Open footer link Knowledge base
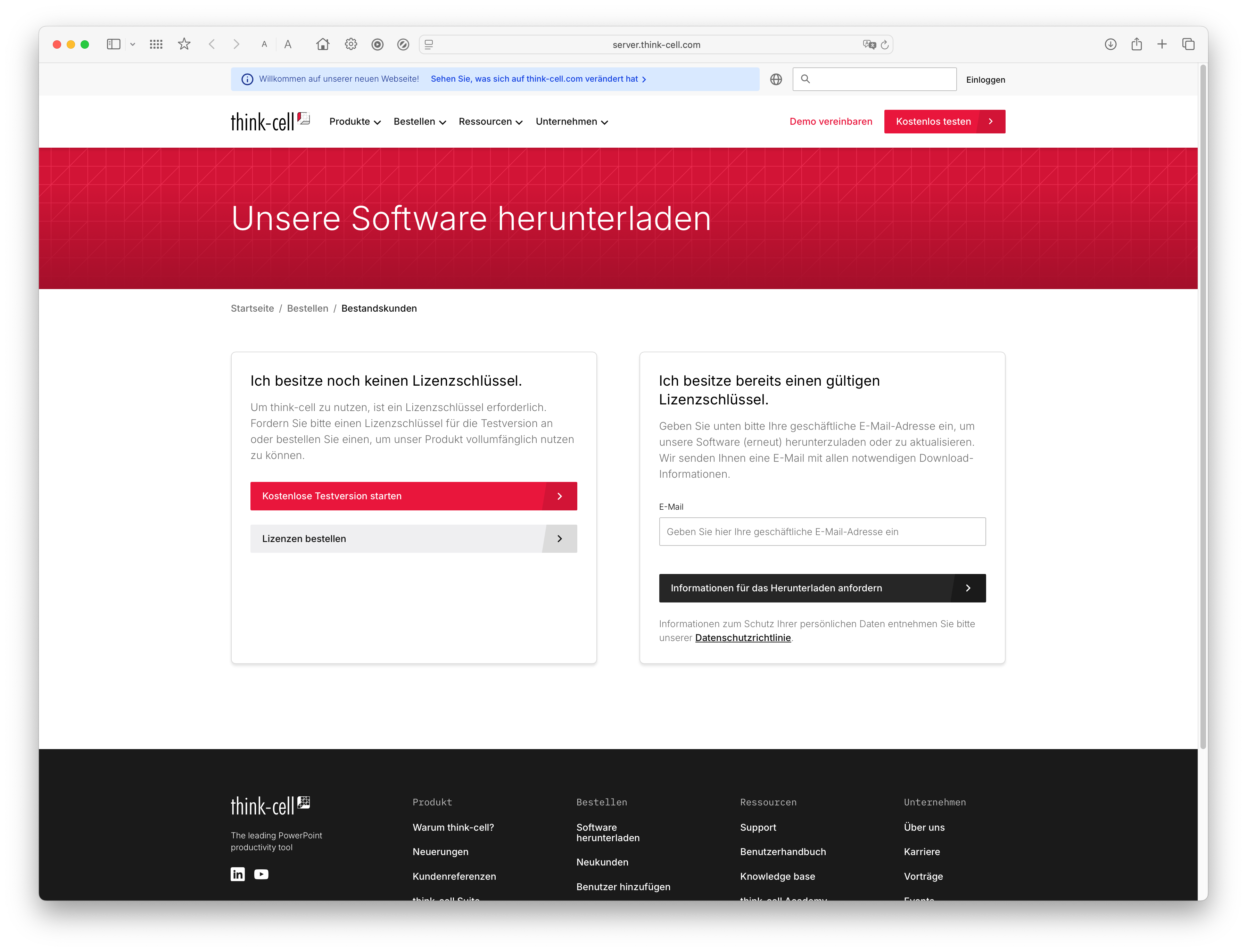The image size is (1247, 952). pos(777,876)
